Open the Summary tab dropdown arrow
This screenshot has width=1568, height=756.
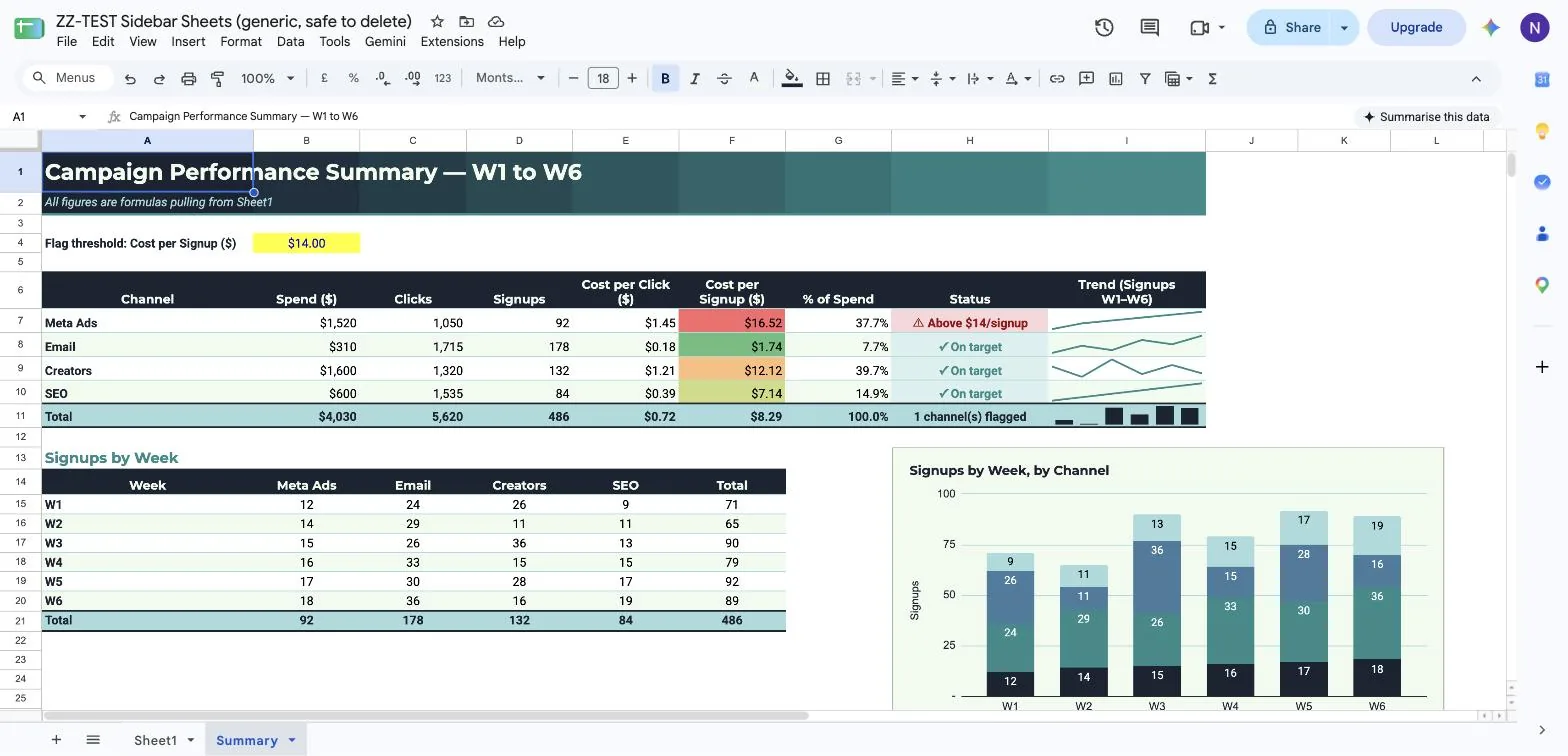tap(292, 740)
